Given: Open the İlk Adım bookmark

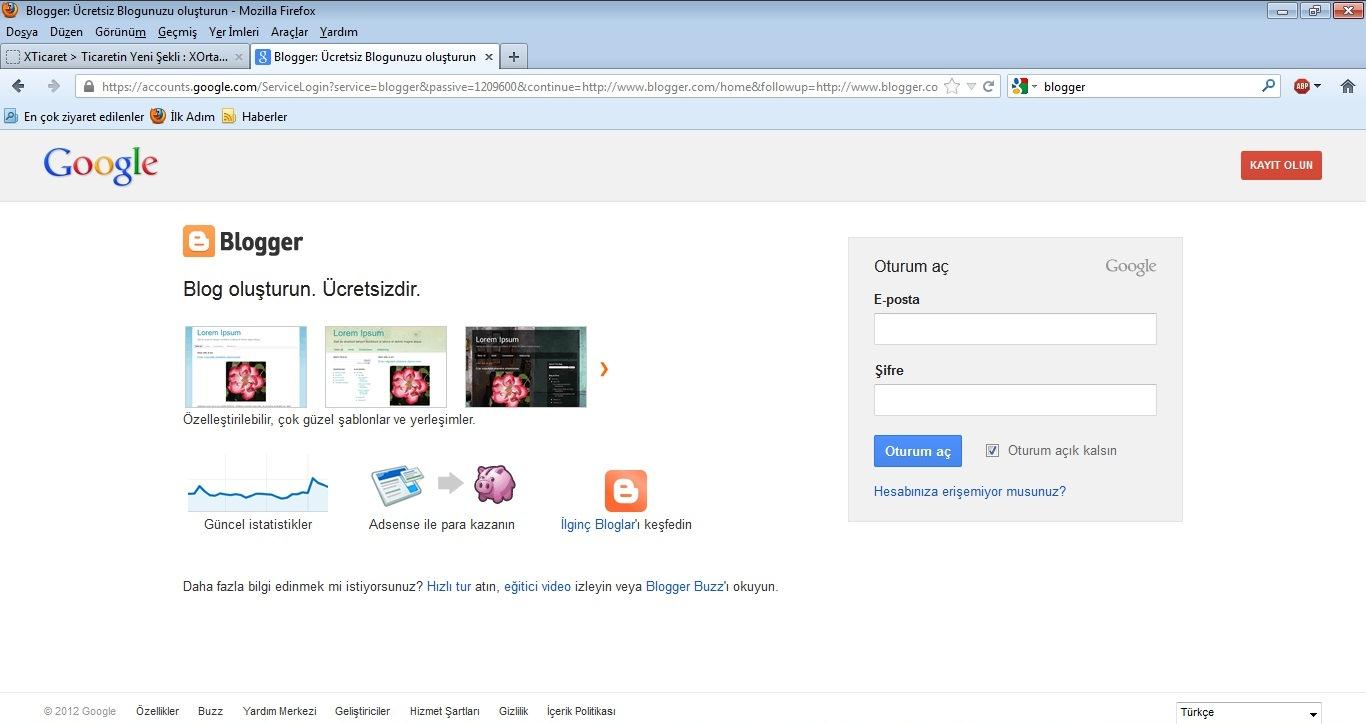Looking at the screenshot, I should tap(182, 116).
